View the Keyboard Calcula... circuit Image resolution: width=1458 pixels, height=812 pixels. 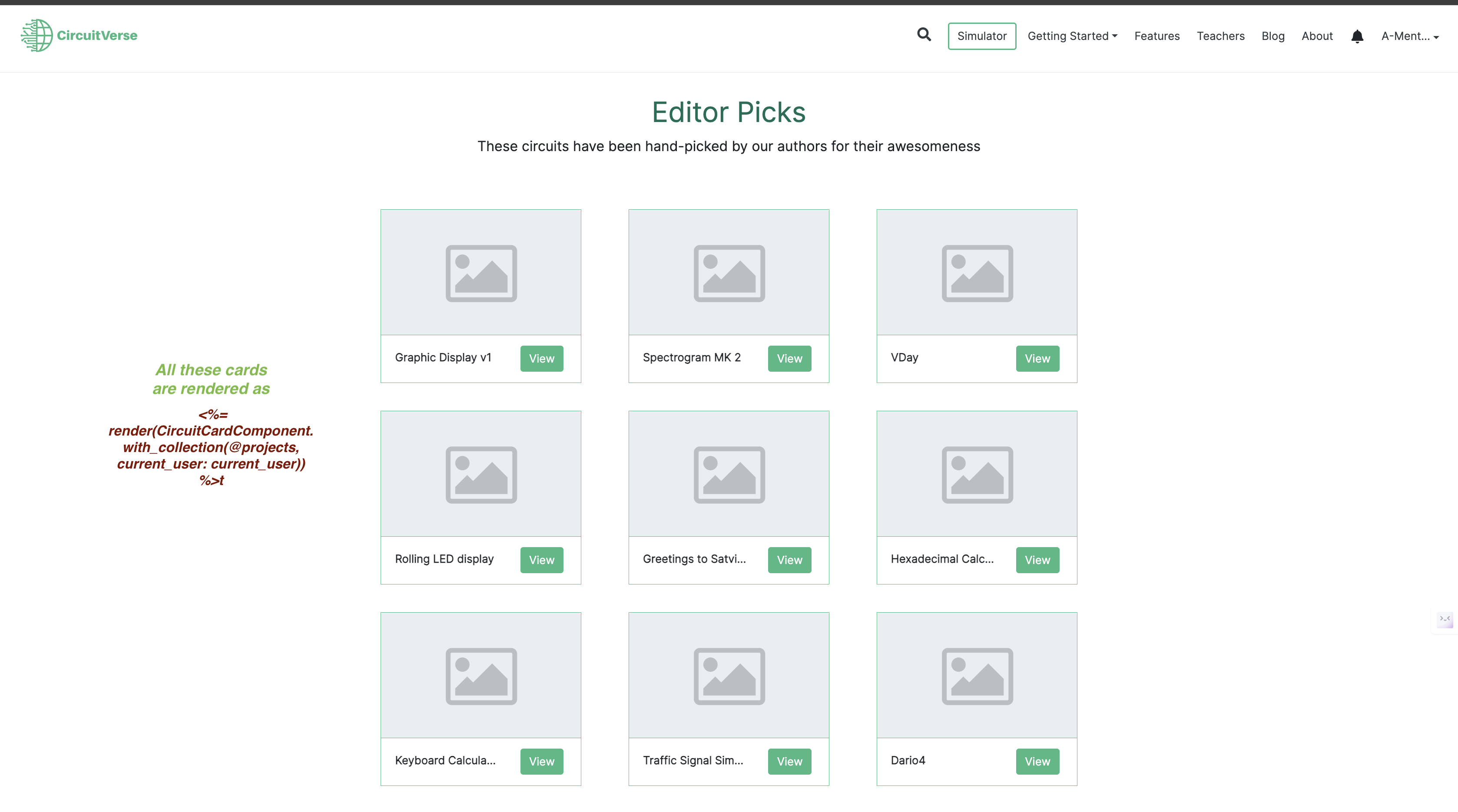point(541,761)
